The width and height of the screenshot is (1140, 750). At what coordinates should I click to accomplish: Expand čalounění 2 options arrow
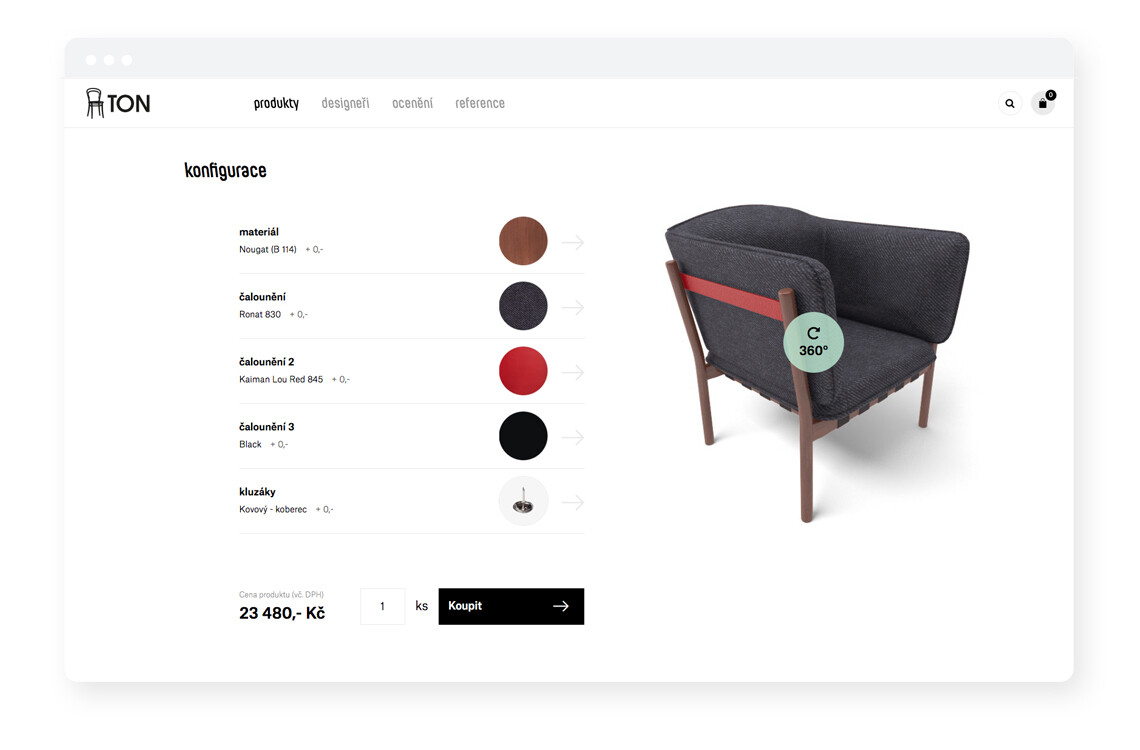573,372
